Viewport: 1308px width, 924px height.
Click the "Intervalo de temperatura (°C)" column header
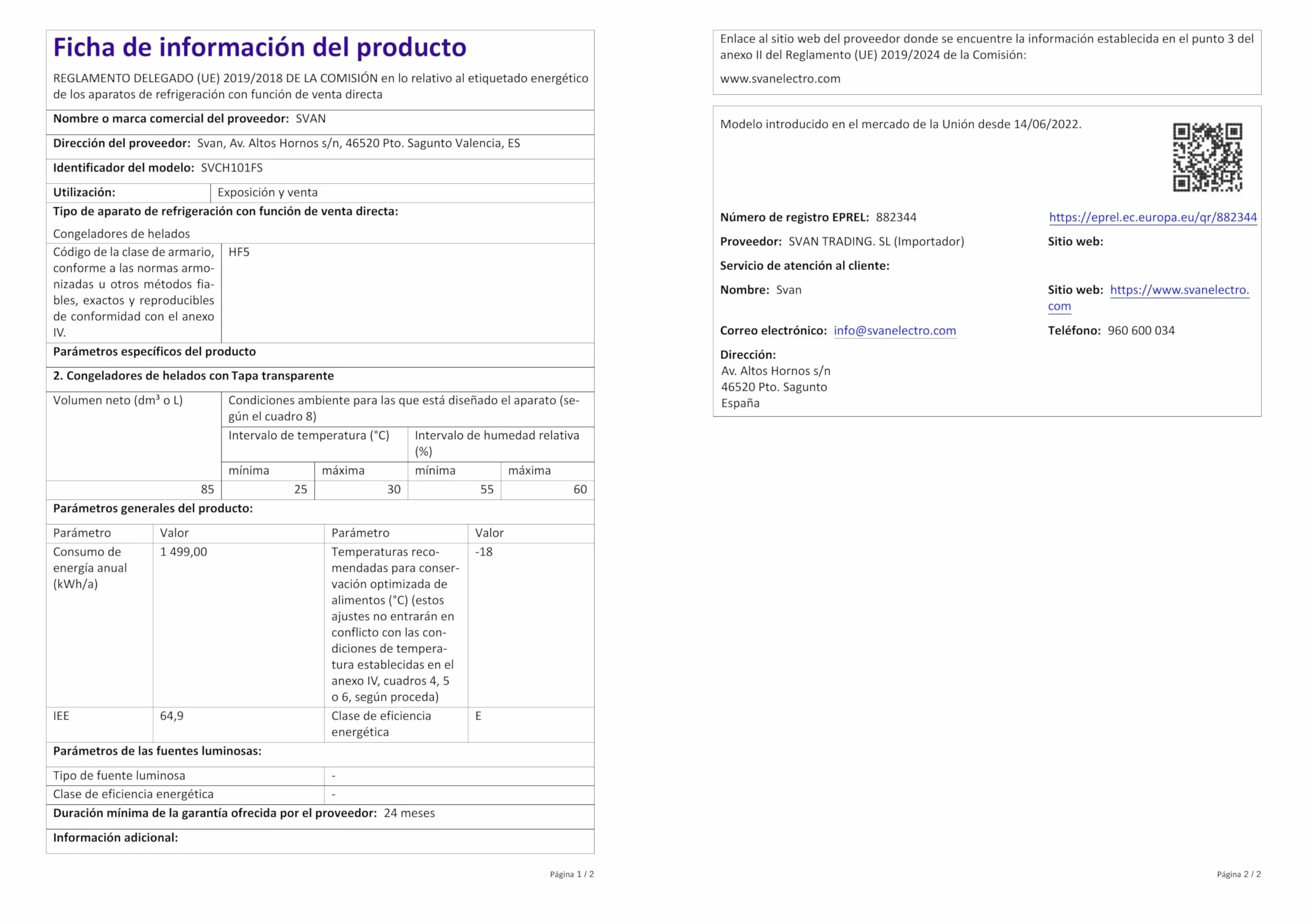pos(309,435)
